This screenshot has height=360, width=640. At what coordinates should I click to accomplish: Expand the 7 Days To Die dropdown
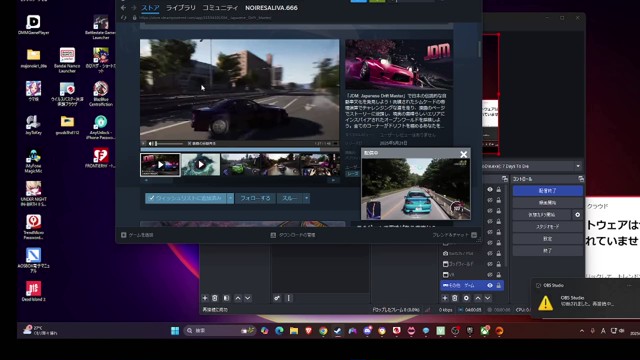click(x=578, y=166)
